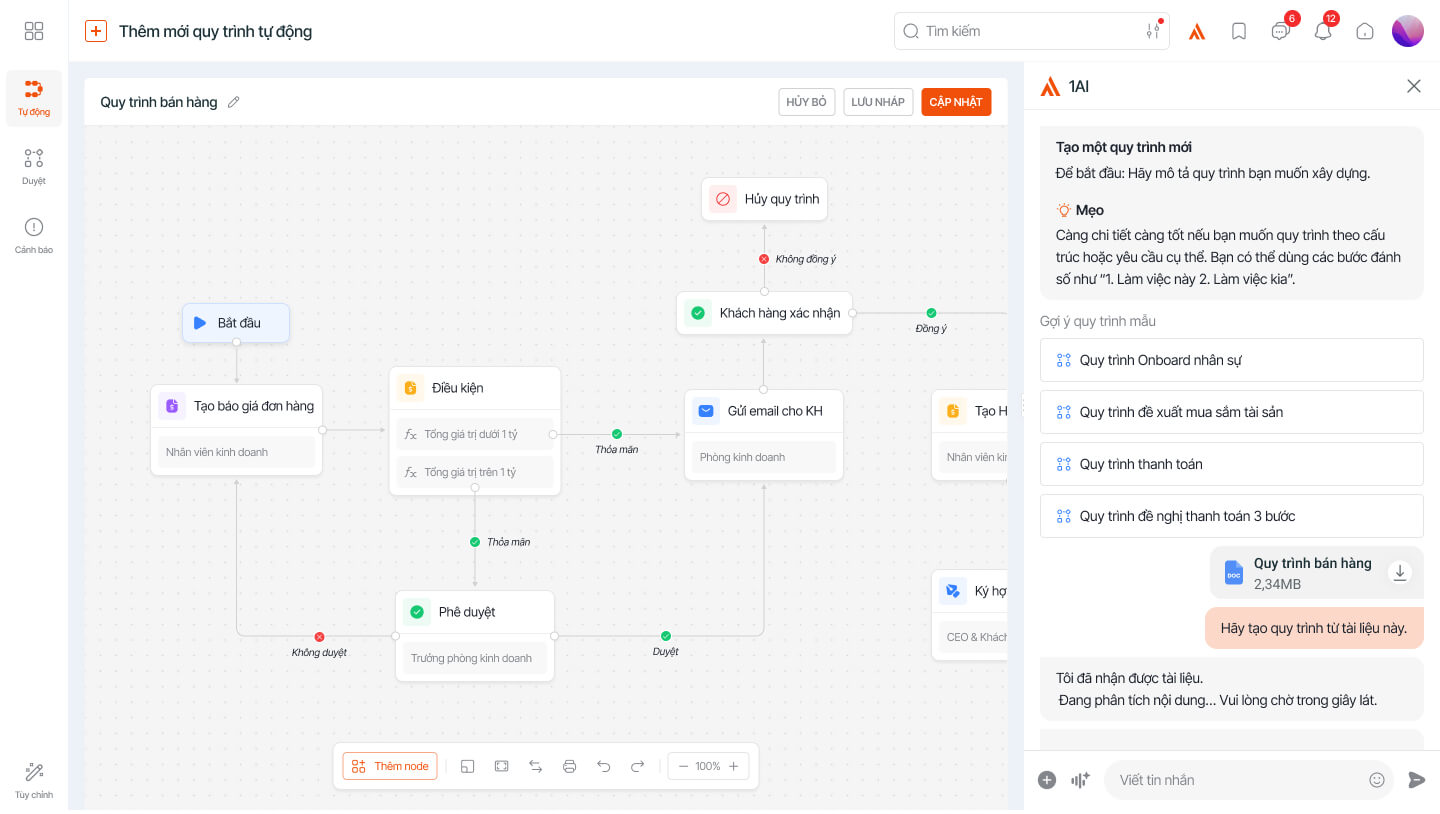This screenshot has width=1440, height=814.
Task: Download the Quy trình bán hàng document
Action: [1400, 573]
